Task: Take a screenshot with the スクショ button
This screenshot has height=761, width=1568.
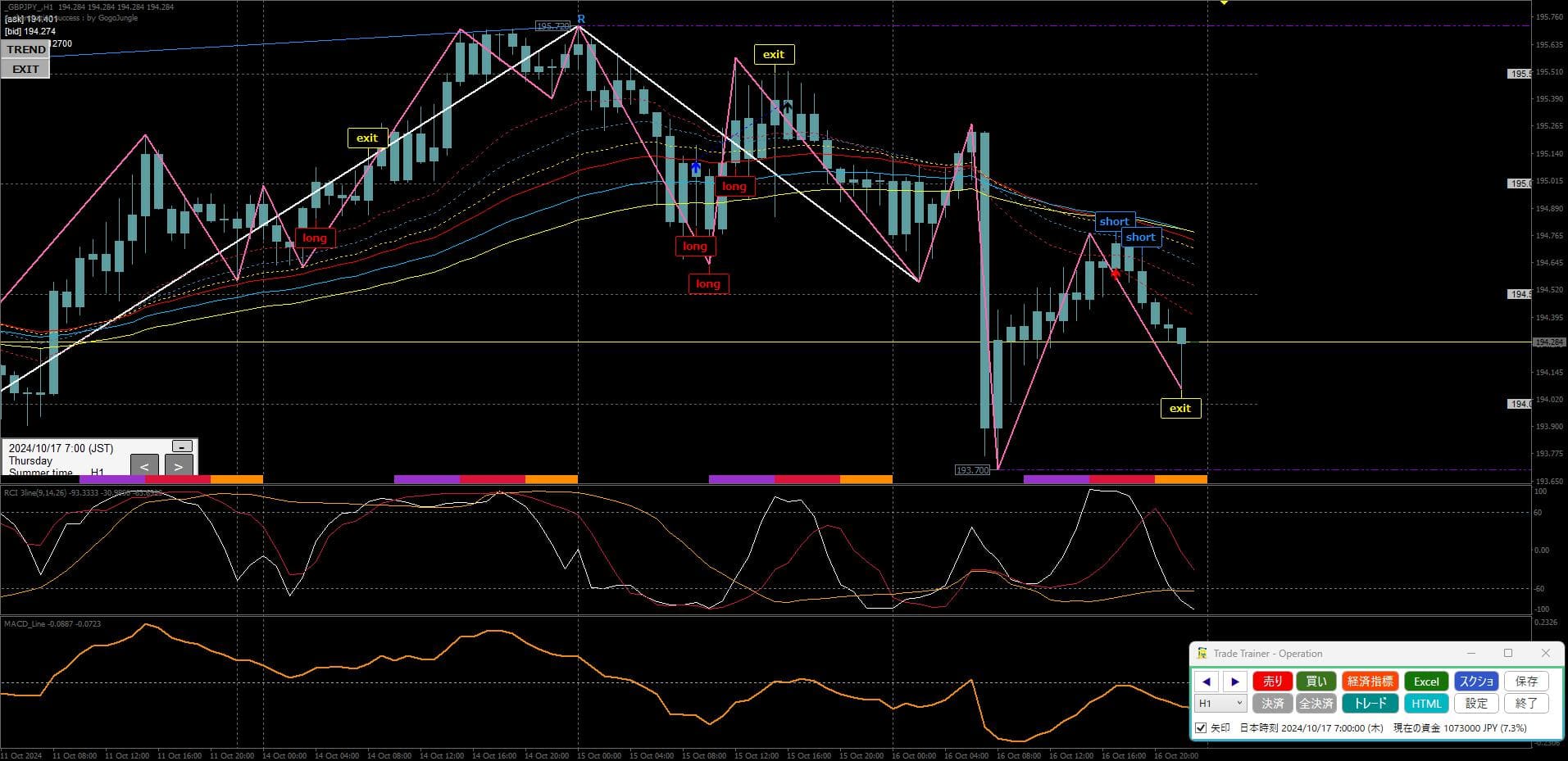Action: click(x=1476, y=682)
